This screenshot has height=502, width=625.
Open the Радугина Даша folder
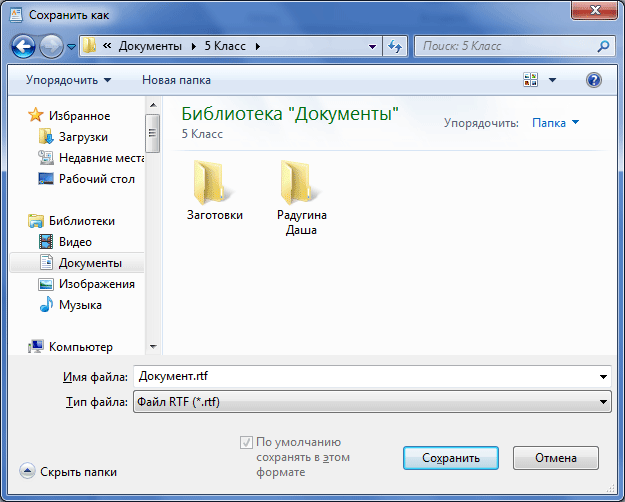tap(301, 195)
